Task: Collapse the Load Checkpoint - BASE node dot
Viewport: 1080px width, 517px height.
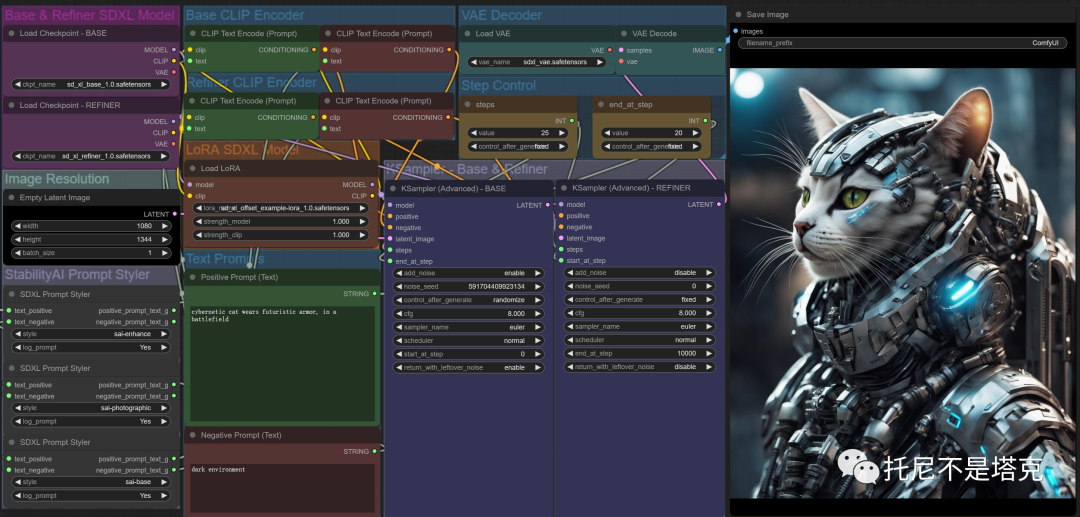Action: point(11,33)
